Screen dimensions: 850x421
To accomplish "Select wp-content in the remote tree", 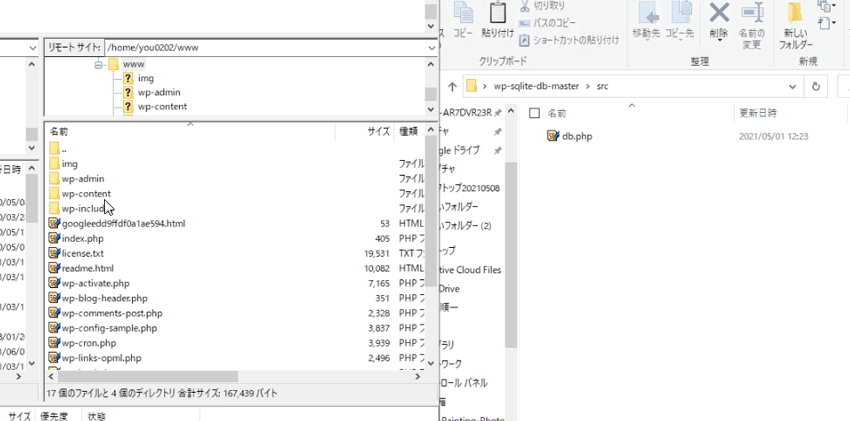I will pos(162,107).
